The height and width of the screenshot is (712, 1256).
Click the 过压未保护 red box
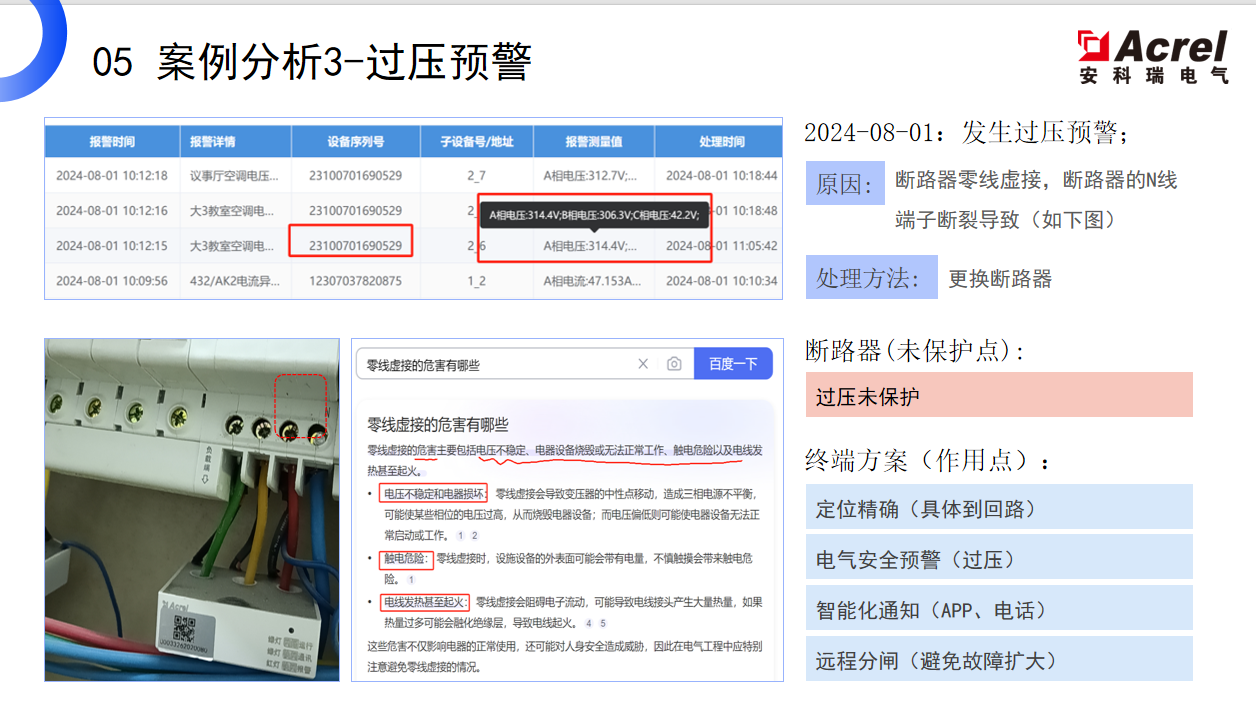(999, 395)
